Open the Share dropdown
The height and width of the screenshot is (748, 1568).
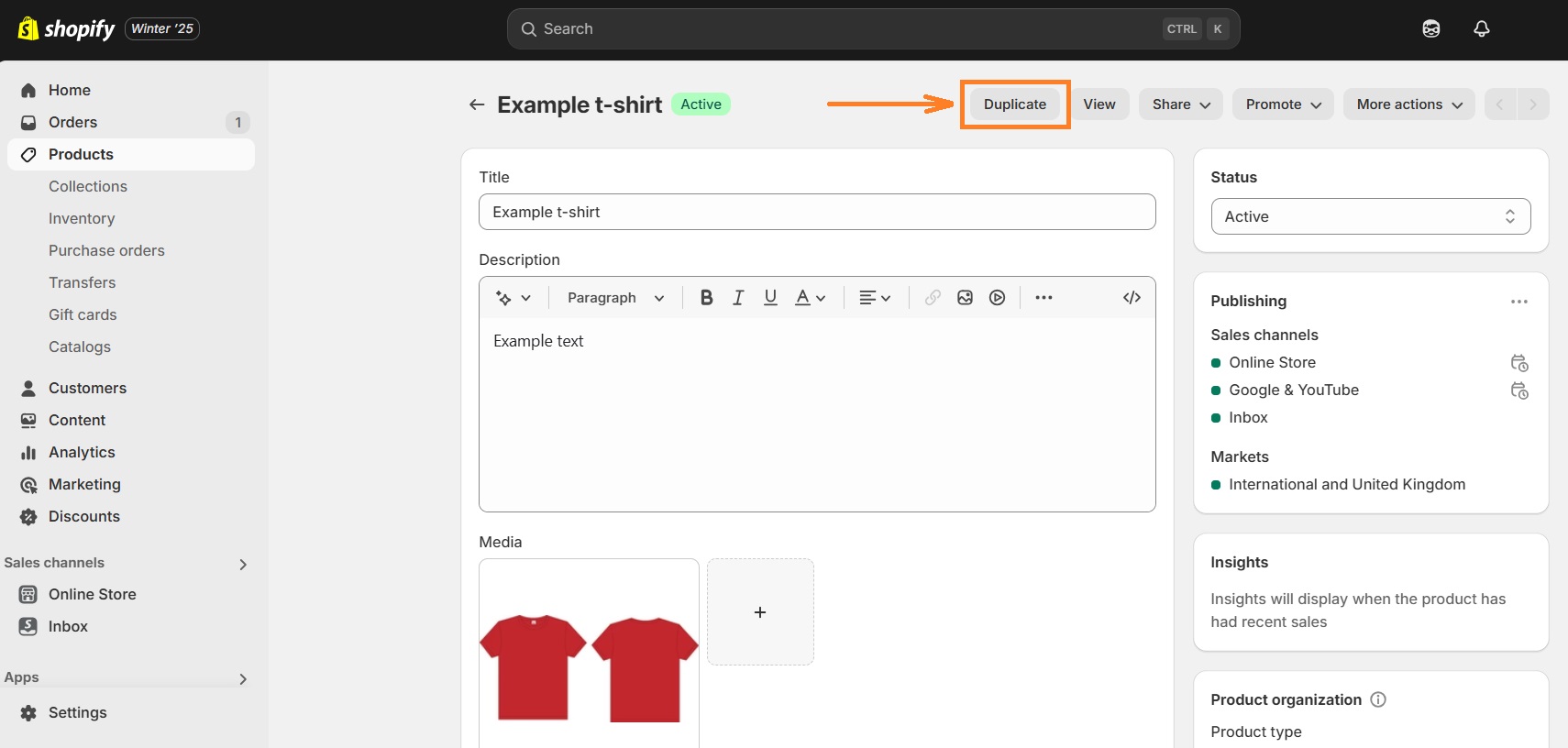(x=1181, y=104)
